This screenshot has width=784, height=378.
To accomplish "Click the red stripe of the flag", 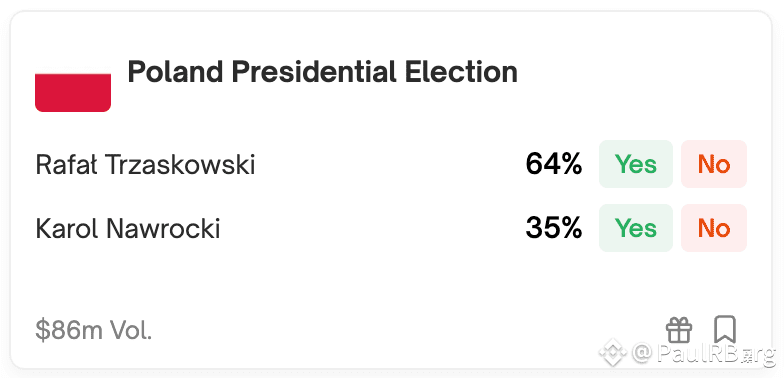I will click(72, 93).
